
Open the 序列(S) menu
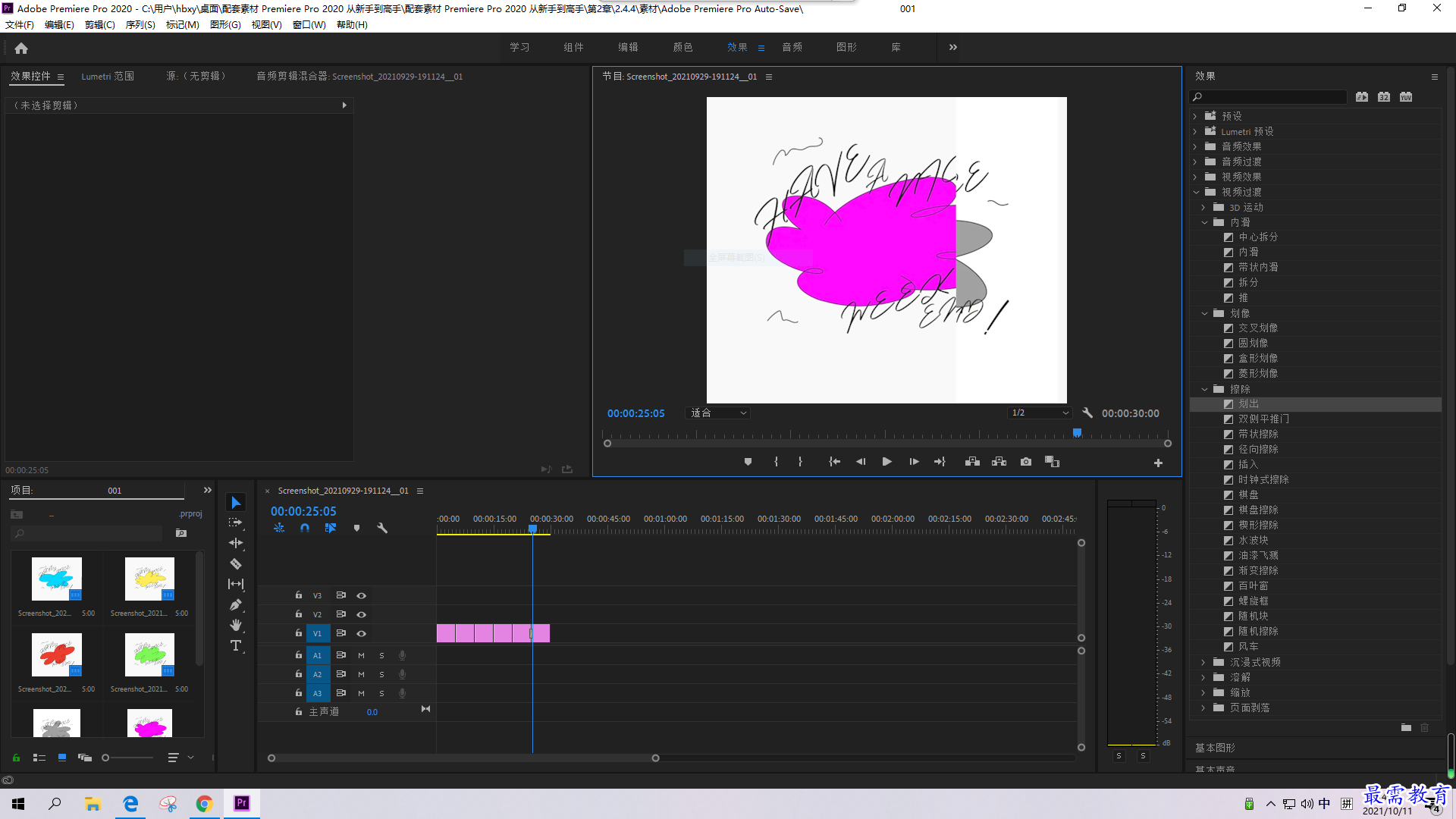click(140, 25)
